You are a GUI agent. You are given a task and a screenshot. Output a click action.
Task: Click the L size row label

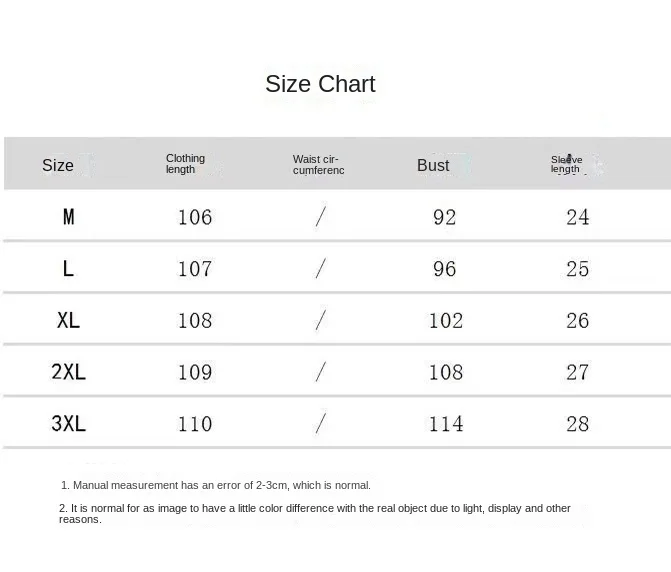68,269
